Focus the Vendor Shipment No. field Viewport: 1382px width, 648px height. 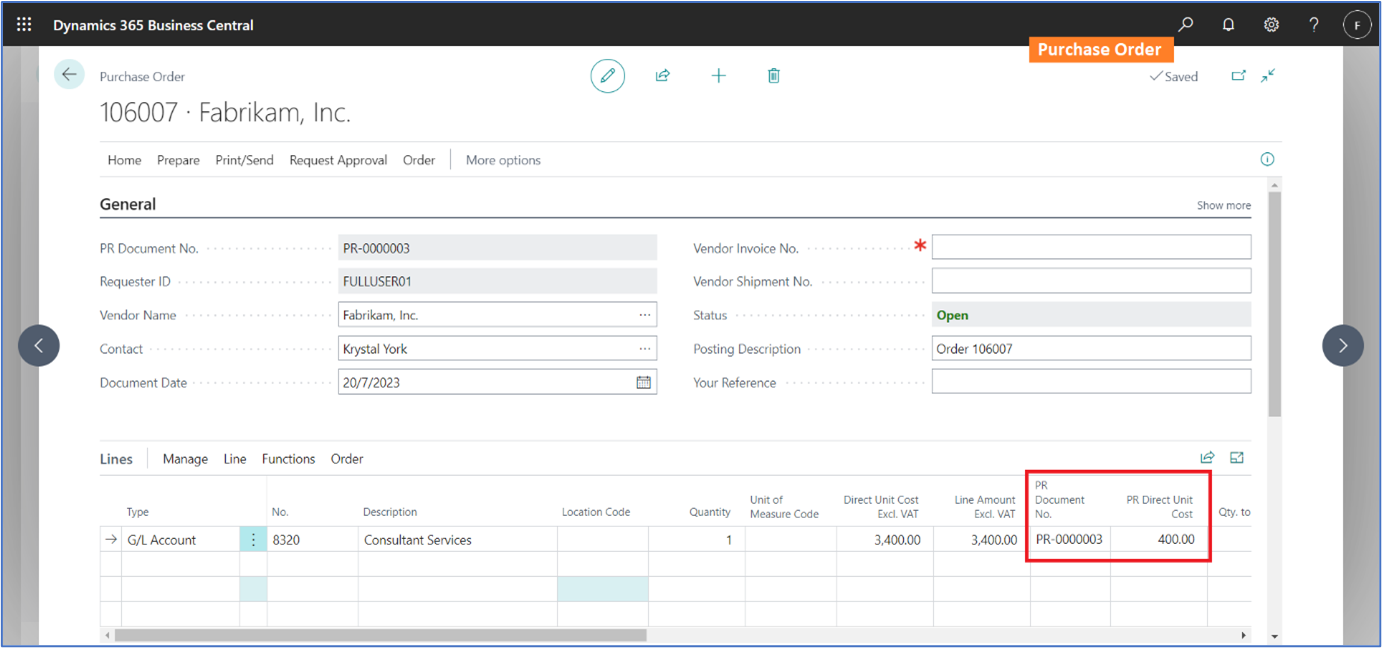click(1091, 281)
